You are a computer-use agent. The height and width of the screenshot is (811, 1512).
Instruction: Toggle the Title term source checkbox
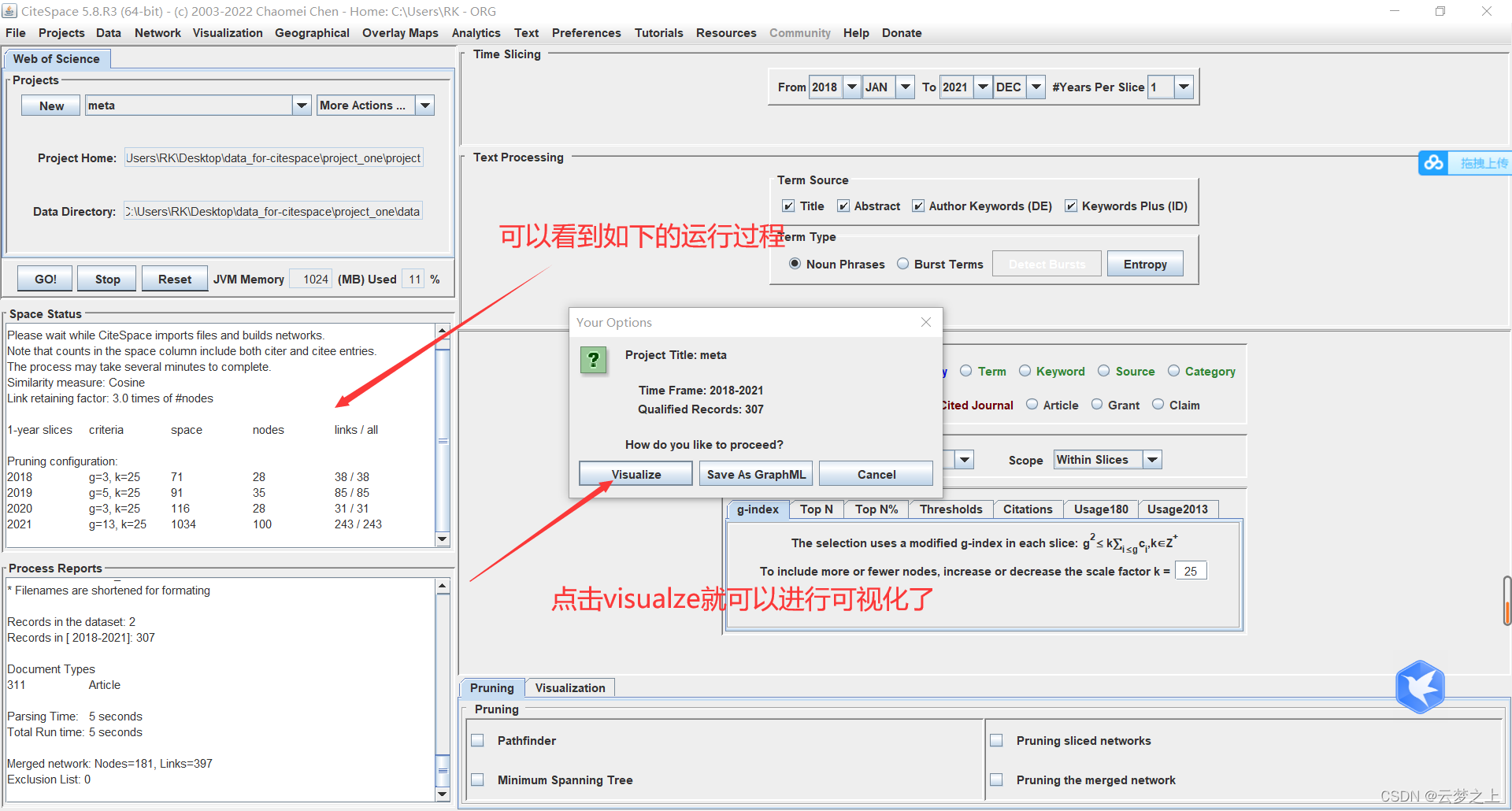pos(788,206)
